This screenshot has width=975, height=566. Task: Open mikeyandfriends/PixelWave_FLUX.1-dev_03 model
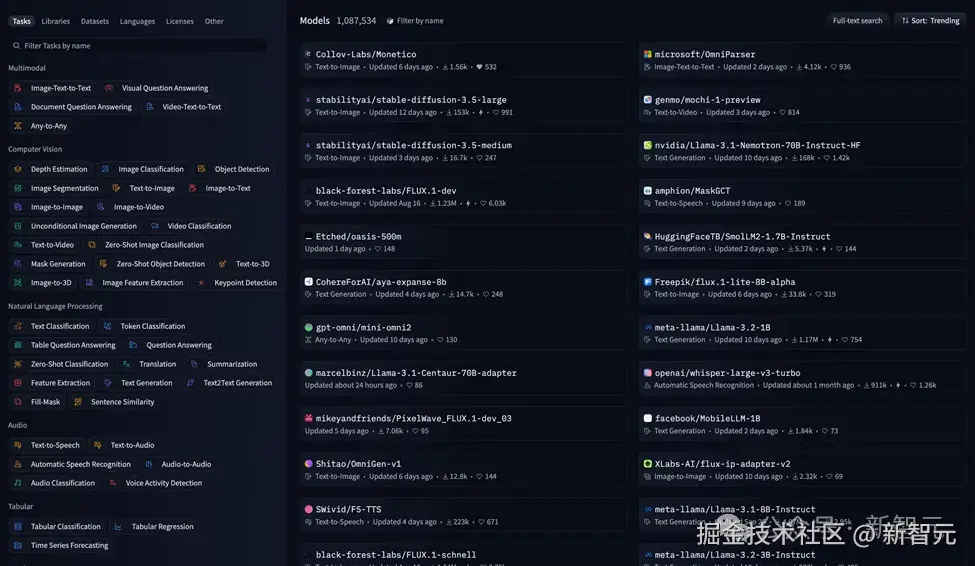pyautogui.click(x=463, y=424)
